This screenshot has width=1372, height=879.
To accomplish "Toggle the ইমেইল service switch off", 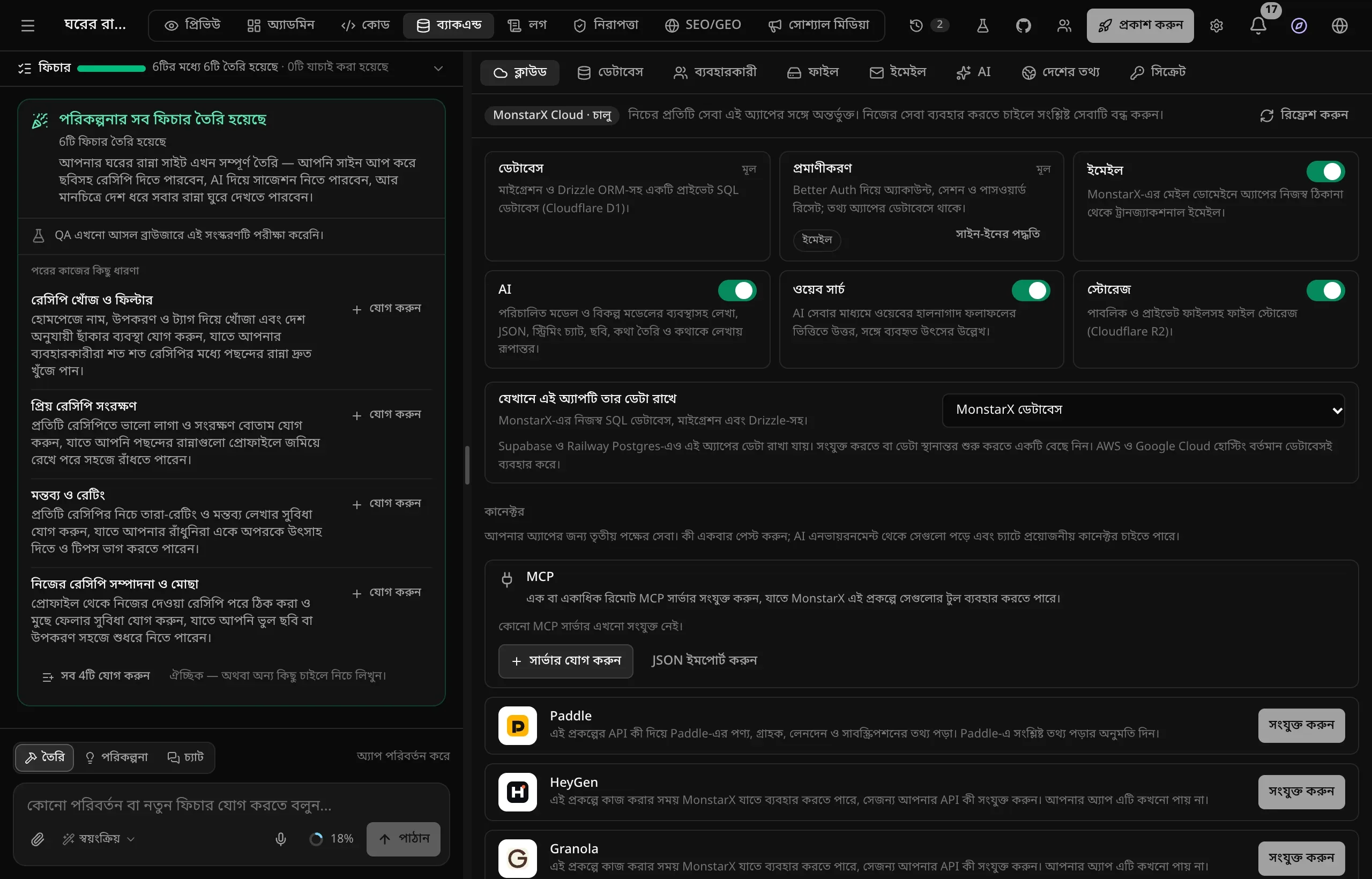I will 1325,171.
